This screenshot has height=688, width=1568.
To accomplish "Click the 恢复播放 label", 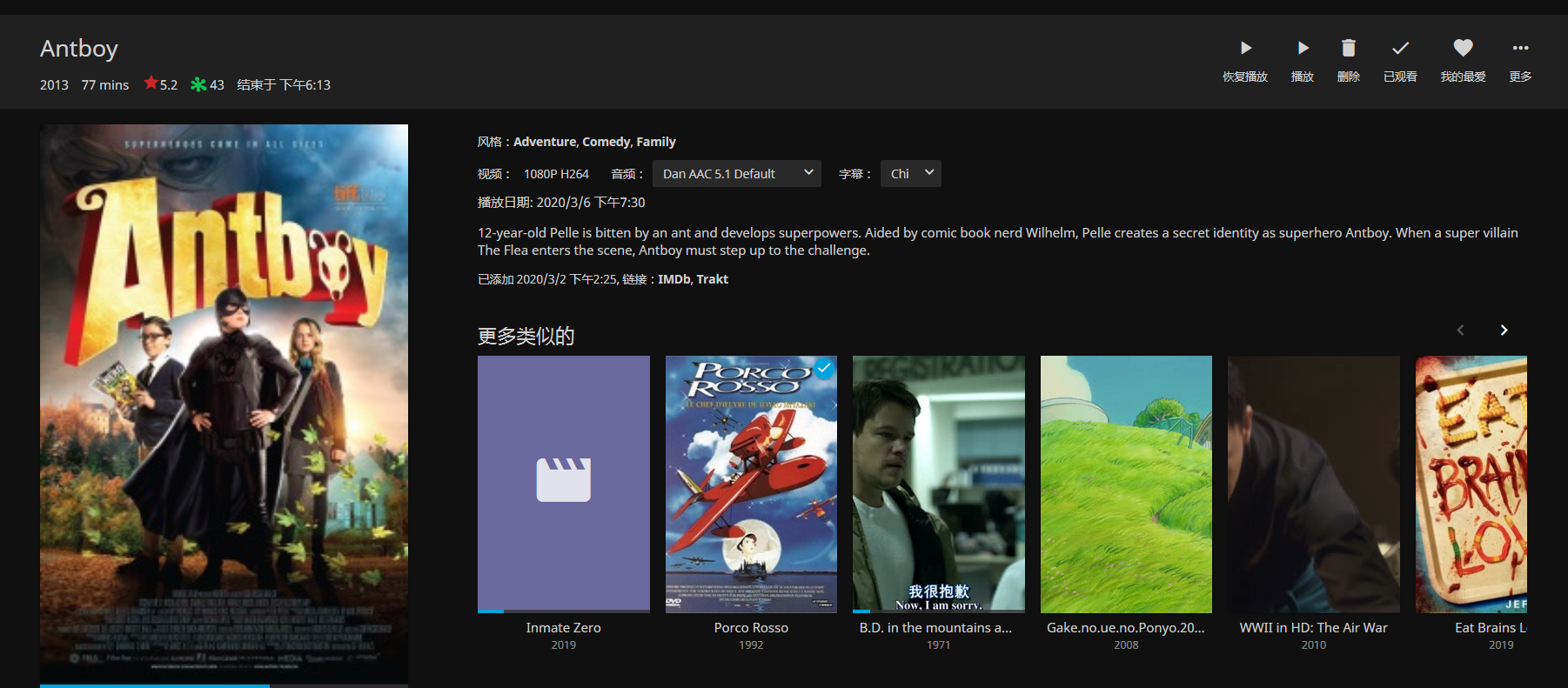I will tap(1245, 77).
